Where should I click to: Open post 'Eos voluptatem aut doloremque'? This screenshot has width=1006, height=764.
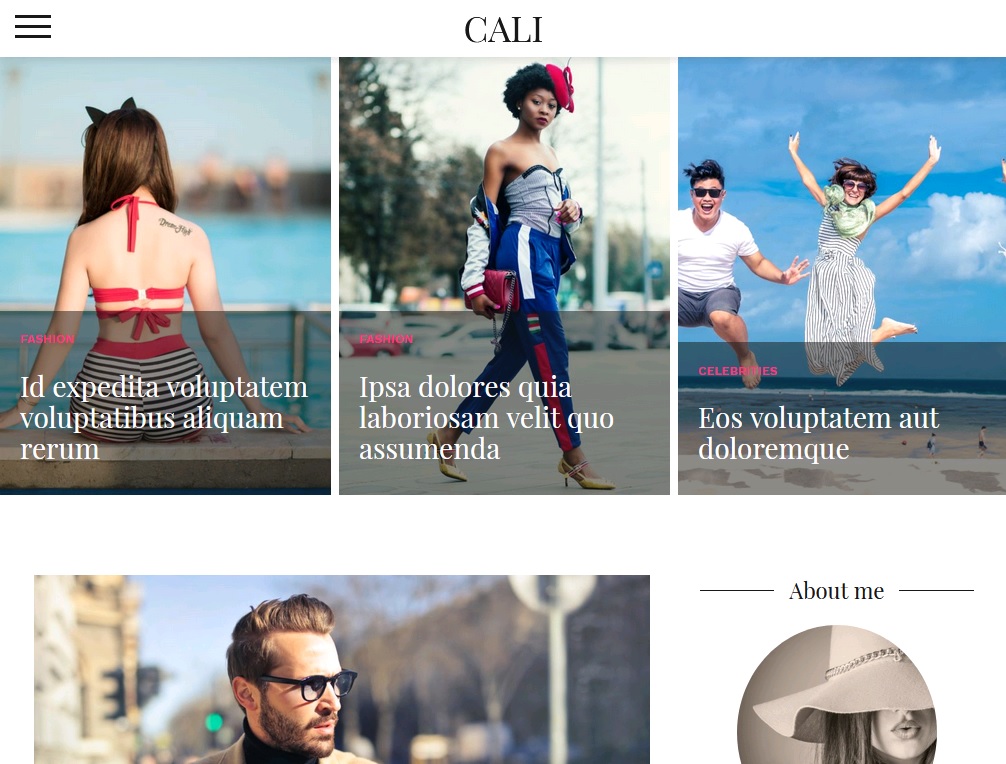point(819,433)
